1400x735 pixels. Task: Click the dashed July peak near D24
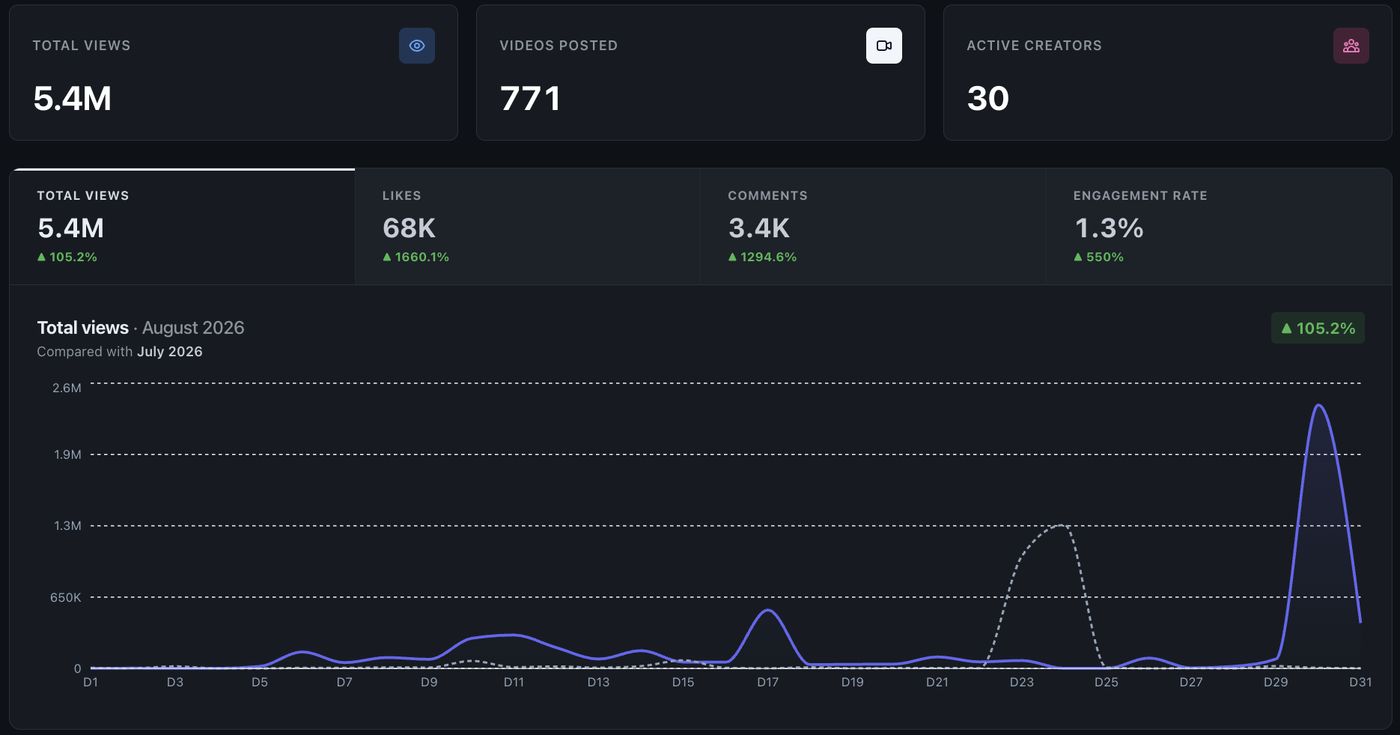[1061, 525]
